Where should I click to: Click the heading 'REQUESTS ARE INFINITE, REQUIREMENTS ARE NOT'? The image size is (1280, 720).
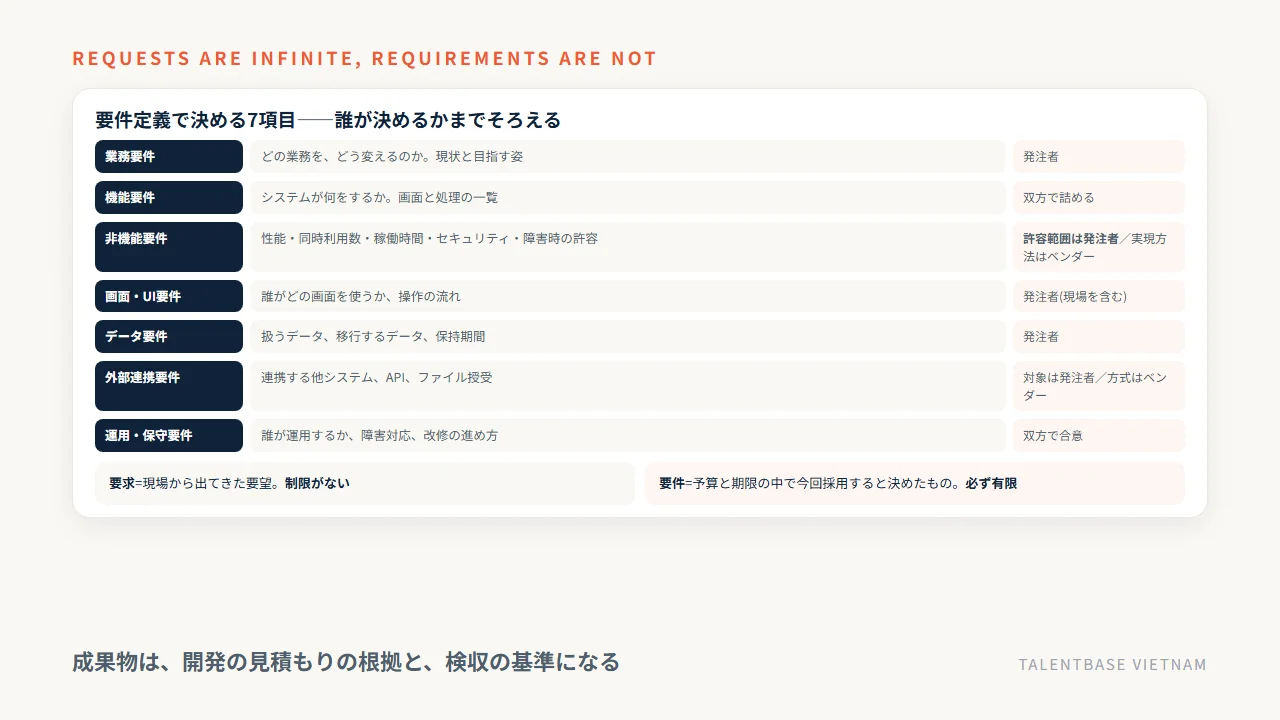point(364,58)
